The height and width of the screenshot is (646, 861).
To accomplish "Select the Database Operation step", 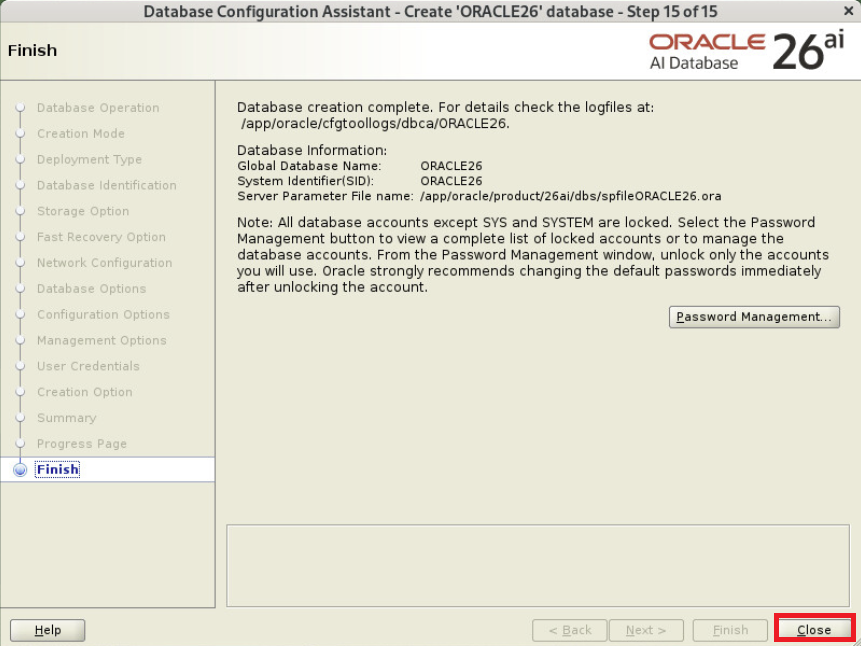I will (98, 108).
